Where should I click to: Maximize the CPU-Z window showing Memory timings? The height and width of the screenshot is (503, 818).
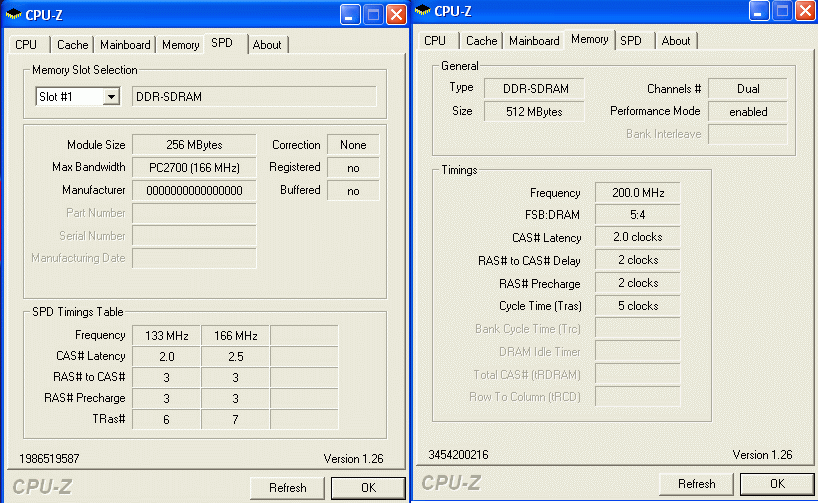point(780,11)
